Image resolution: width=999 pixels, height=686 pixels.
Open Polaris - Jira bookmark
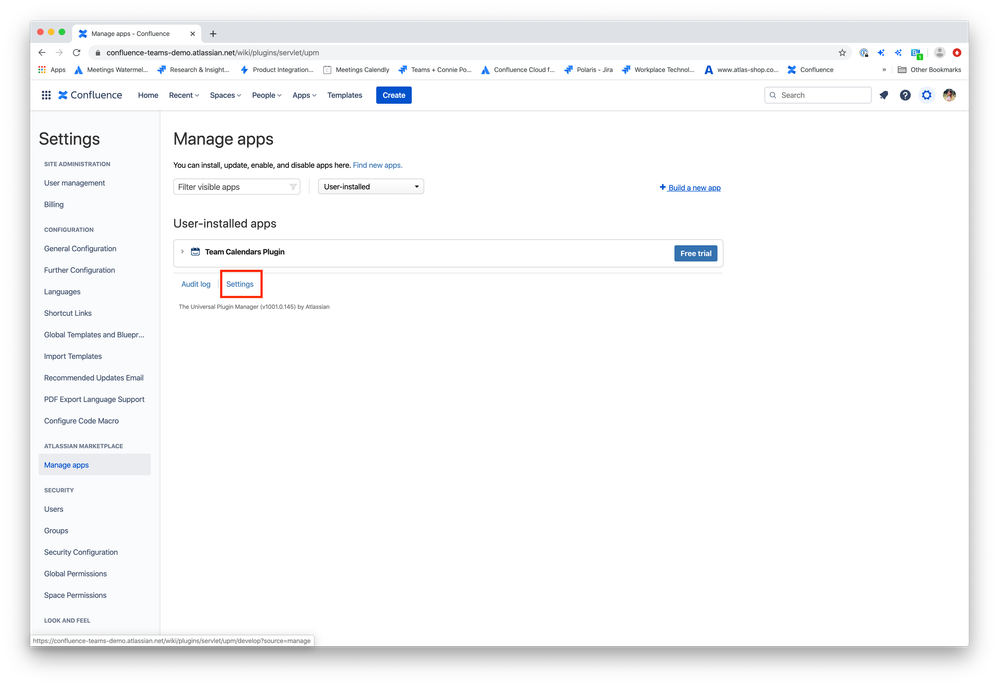click(589, 70)
